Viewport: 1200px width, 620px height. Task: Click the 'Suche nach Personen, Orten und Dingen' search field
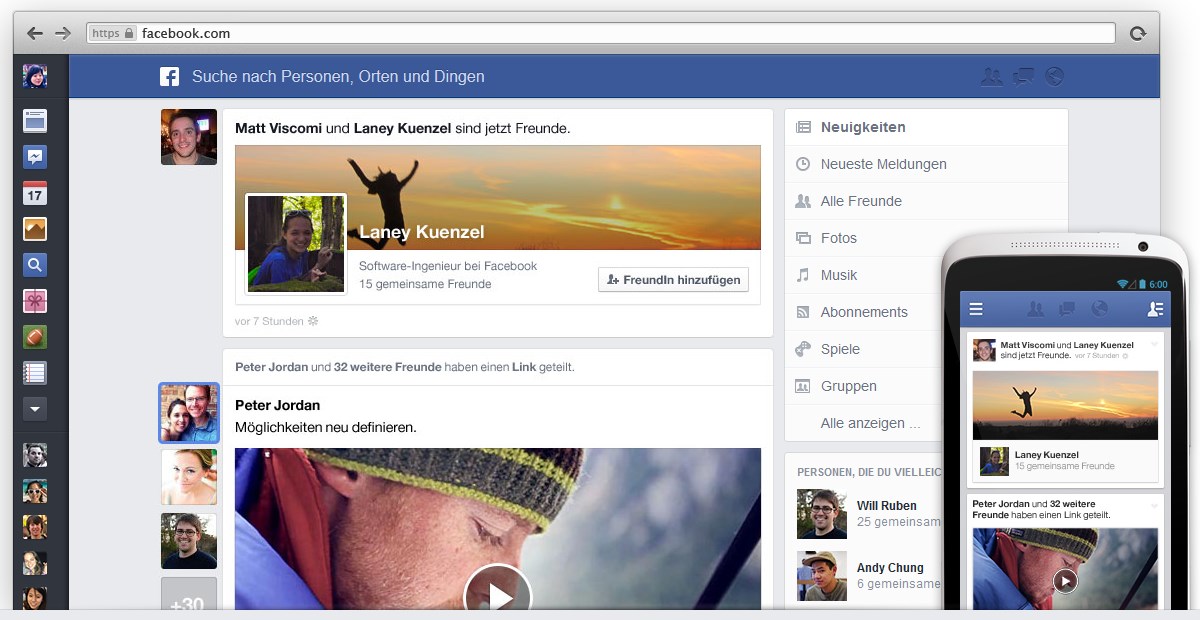338,77
